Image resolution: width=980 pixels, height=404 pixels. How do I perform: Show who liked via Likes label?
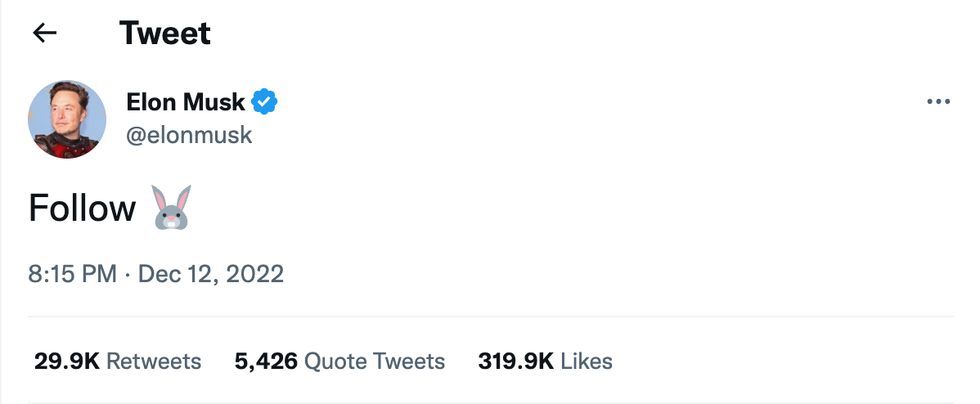point(586,361)
